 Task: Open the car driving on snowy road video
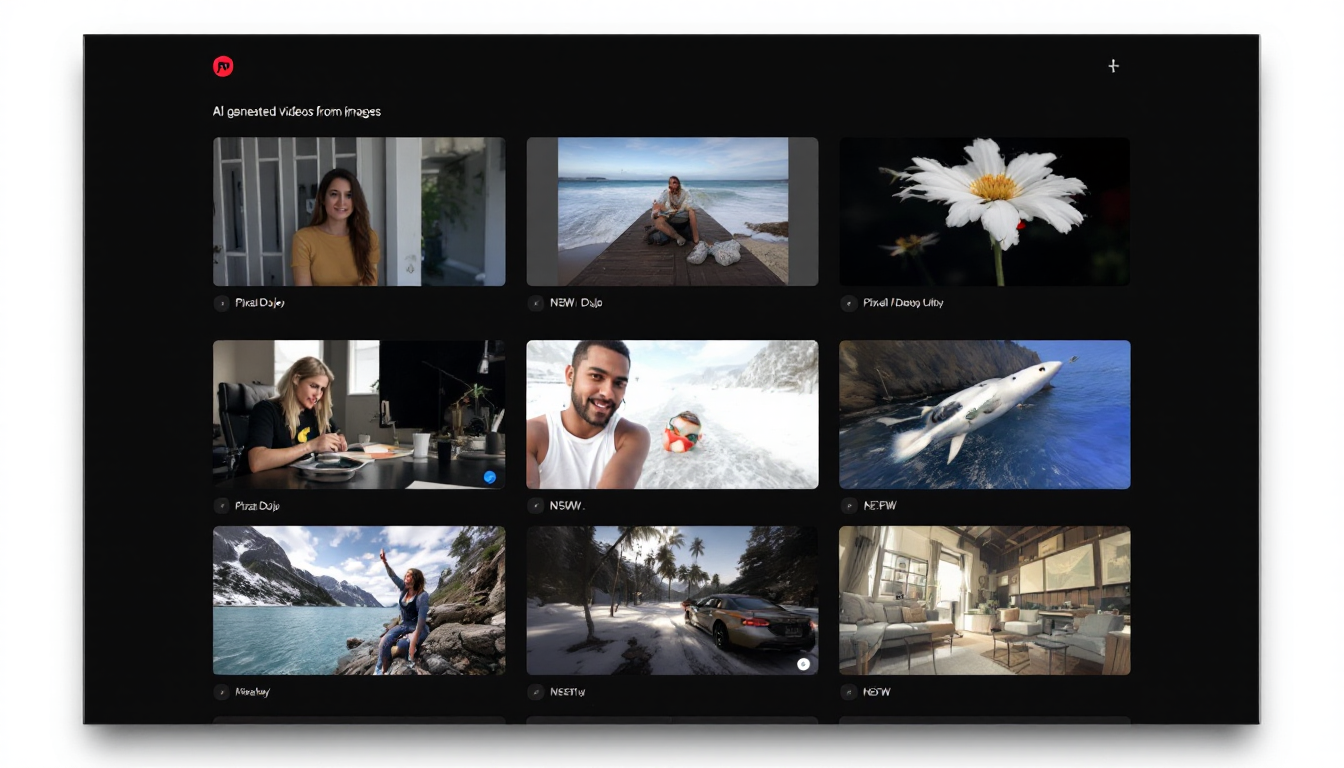(x=671, y=600)
